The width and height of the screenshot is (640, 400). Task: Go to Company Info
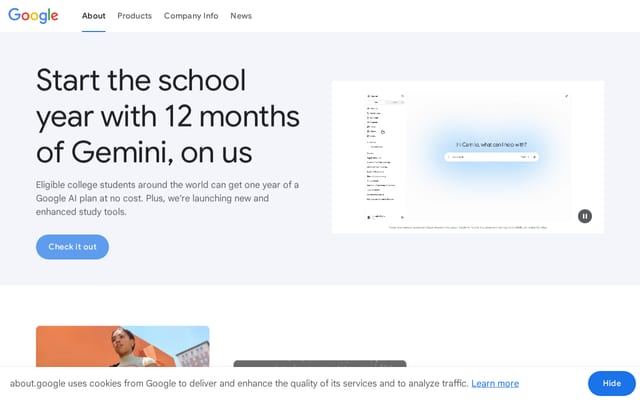click(191, 16)
